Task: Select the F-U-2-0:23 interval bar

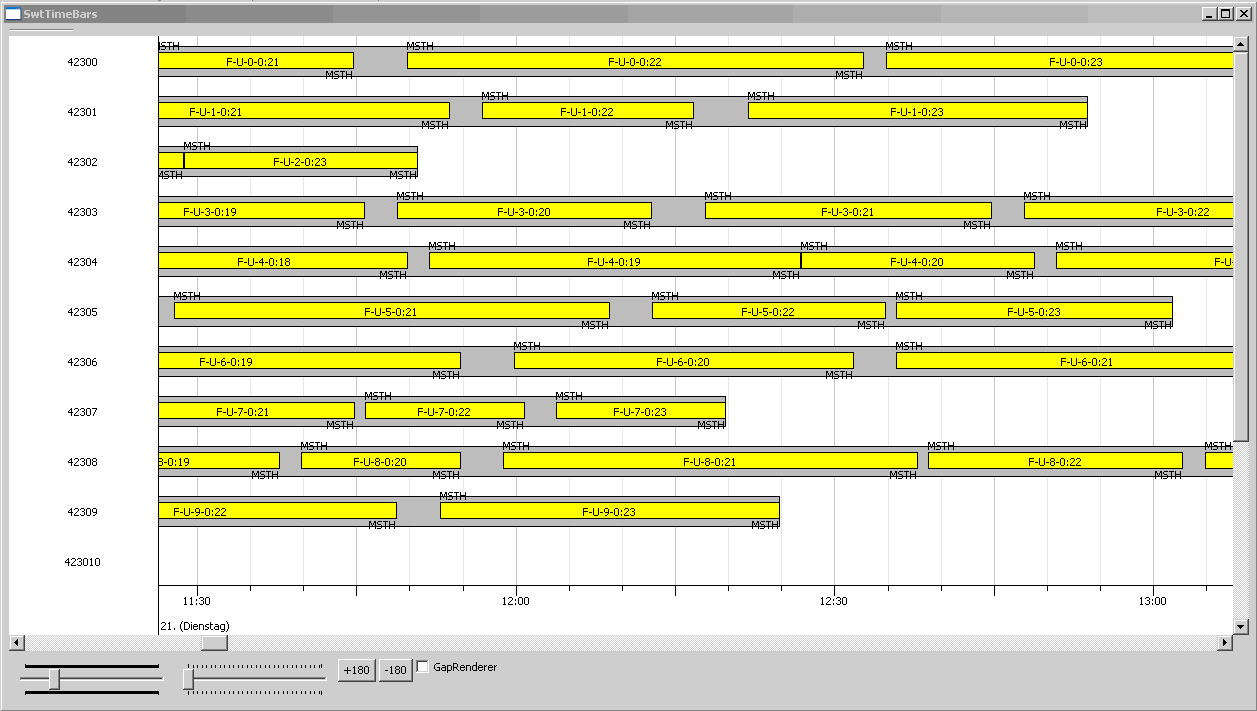Action: point(300,161)
